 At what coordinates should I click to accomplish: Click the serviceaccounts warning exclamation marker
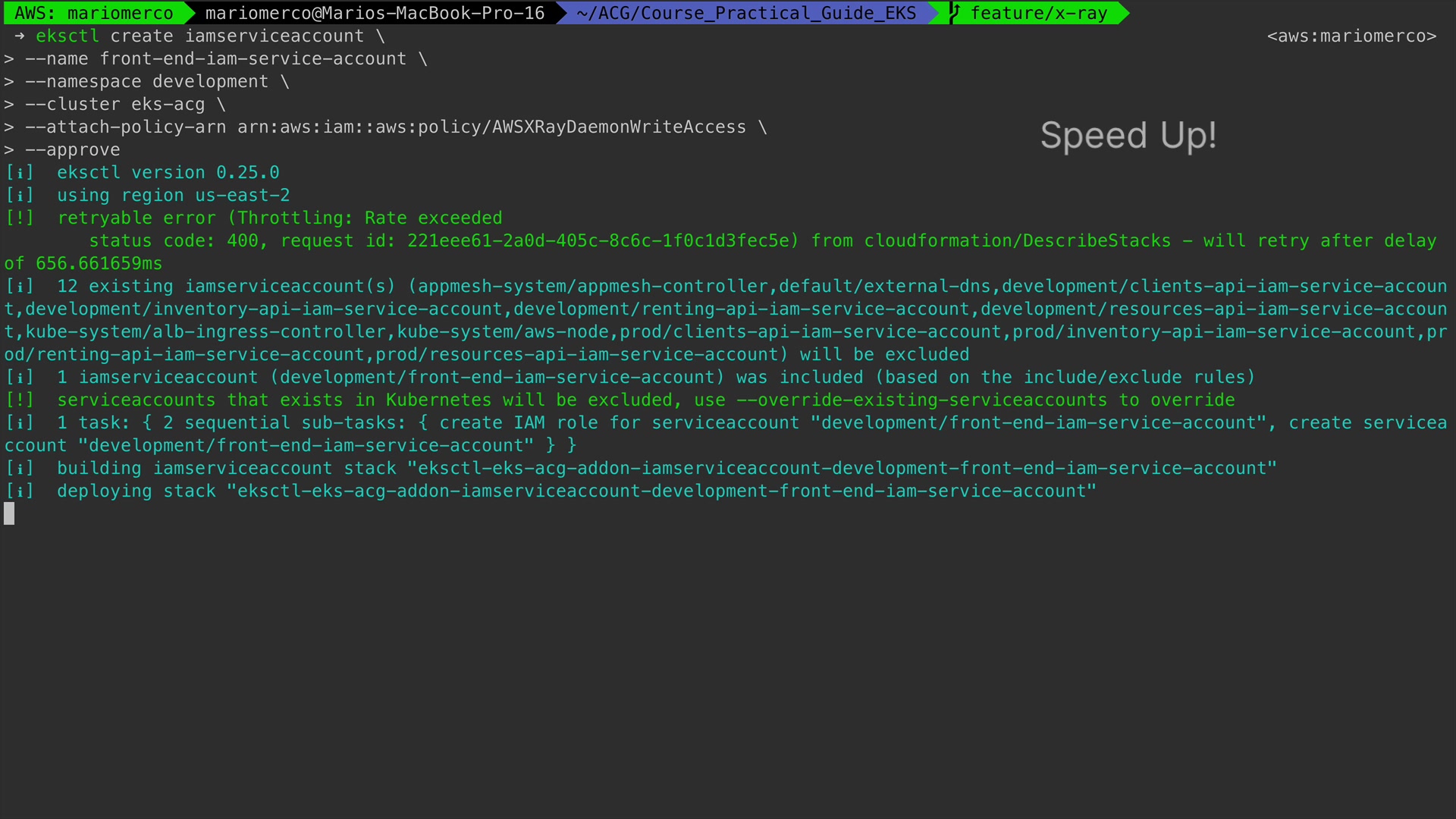(20, 400)
